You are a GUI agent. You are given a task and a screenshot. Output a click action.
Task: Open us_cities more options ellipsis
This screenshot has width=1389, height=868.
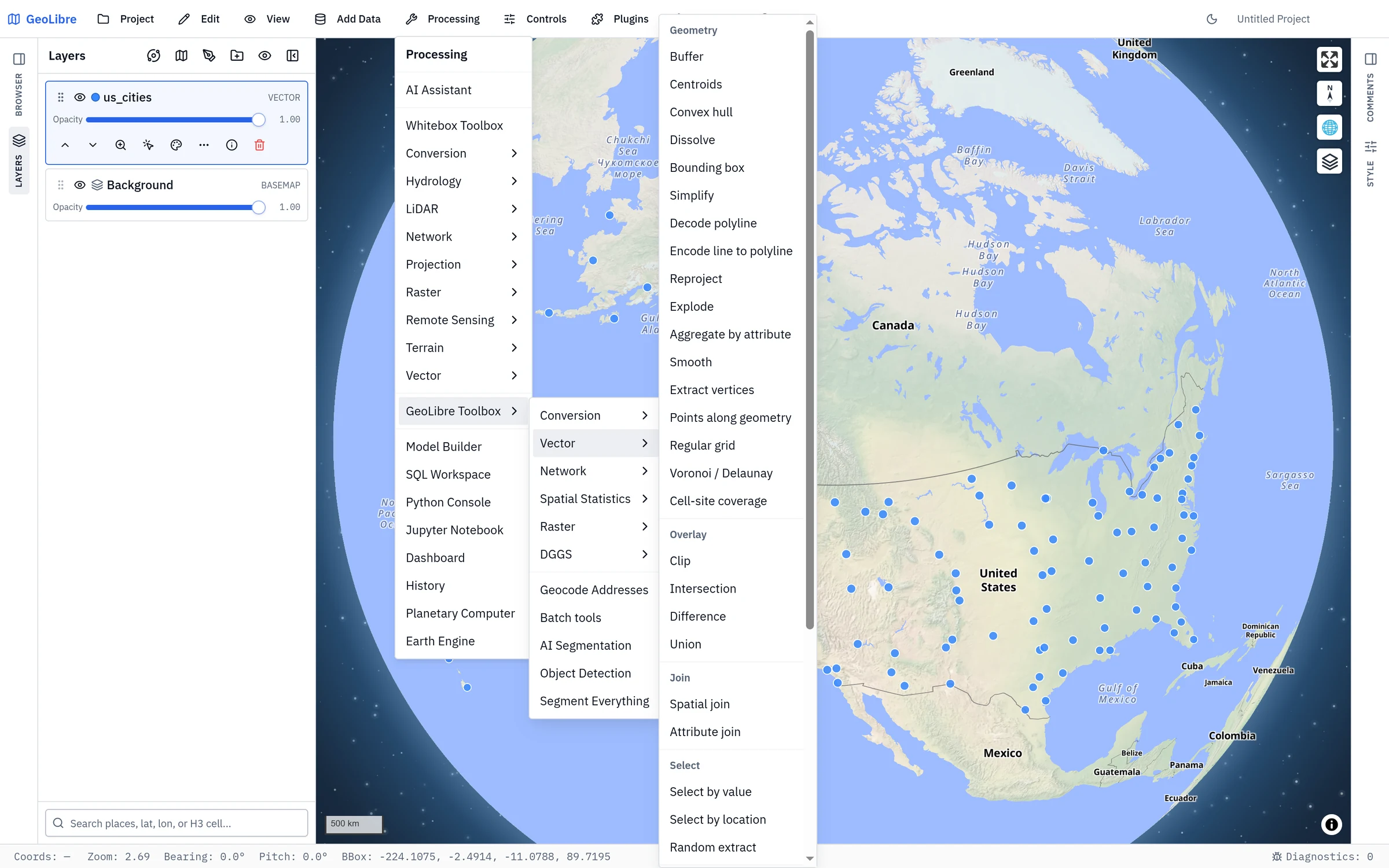point(204,145)
